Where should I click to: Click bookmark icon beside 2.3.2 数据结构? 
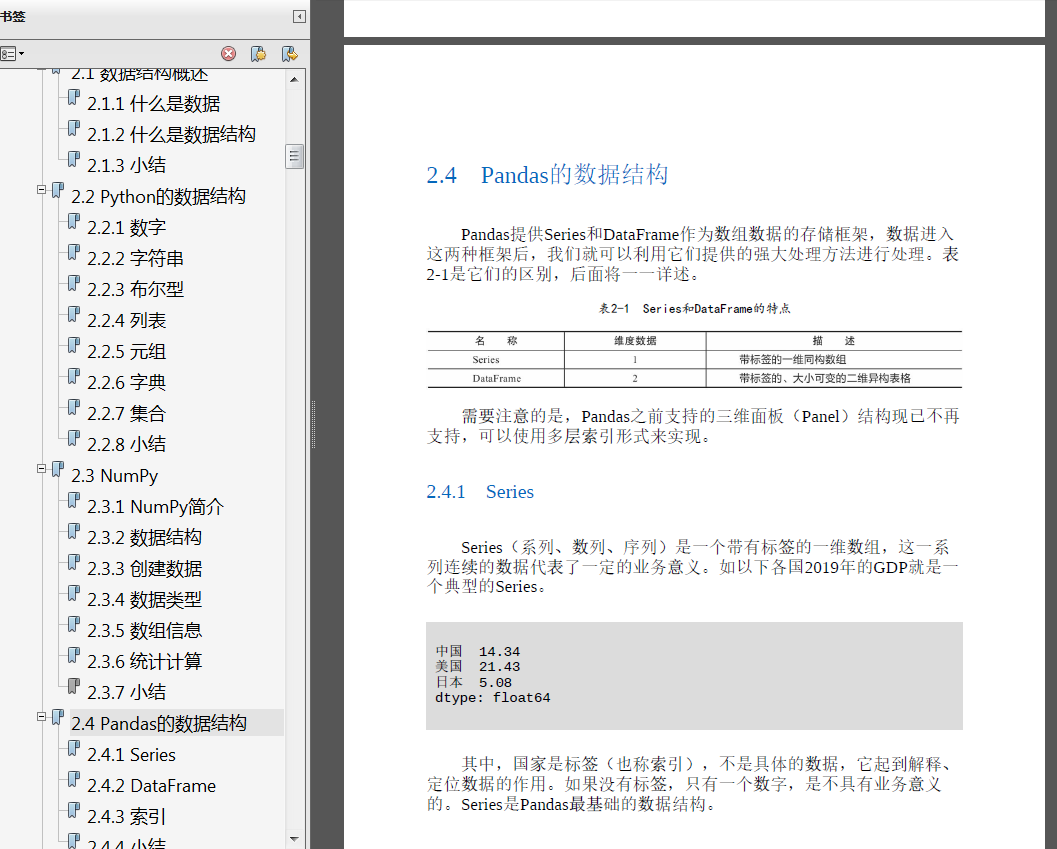73,531
